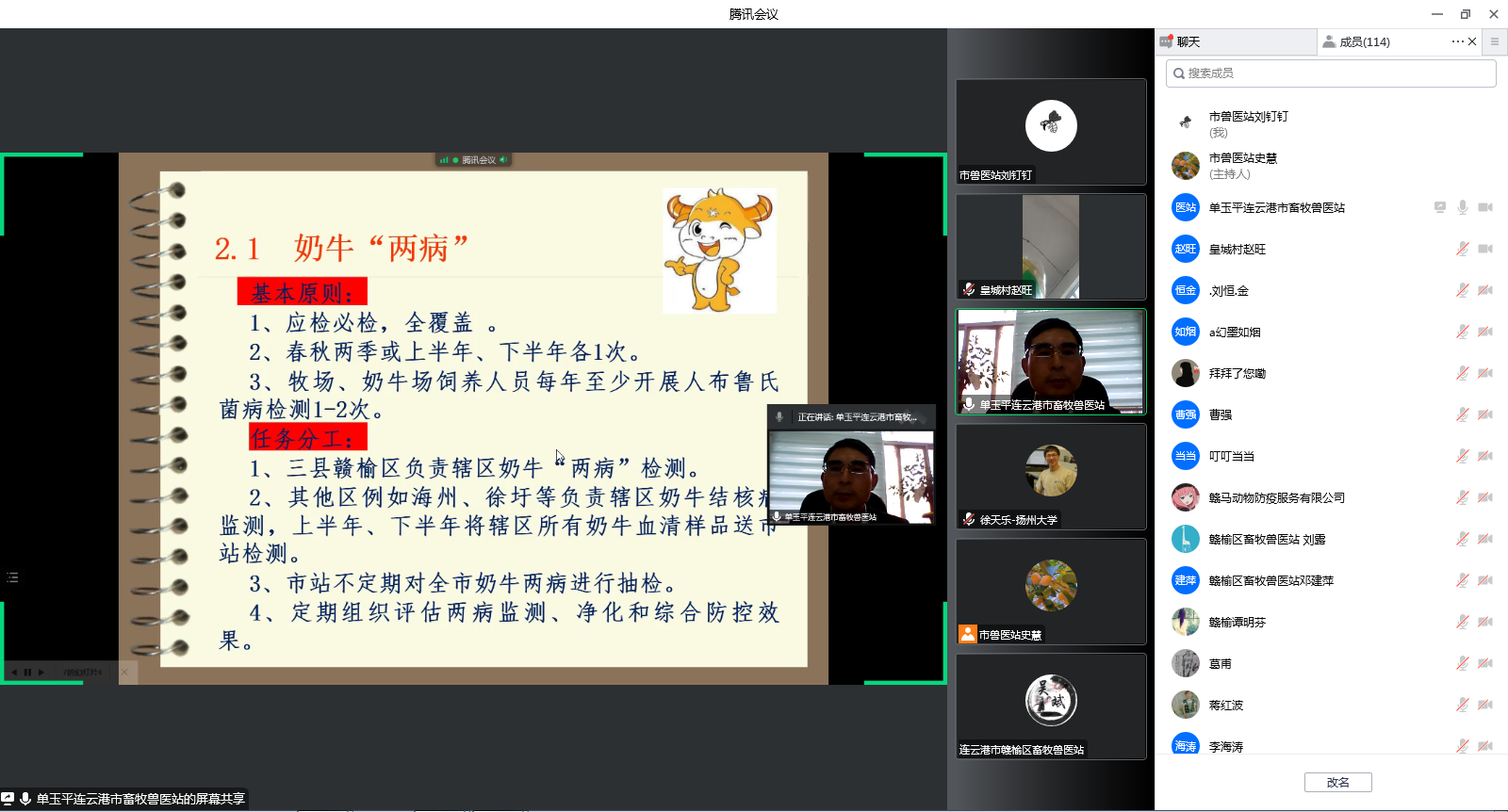Open the three-dot options on members tab
This screenshot has width=1508, height=812.
click(x=1457, y=41)
